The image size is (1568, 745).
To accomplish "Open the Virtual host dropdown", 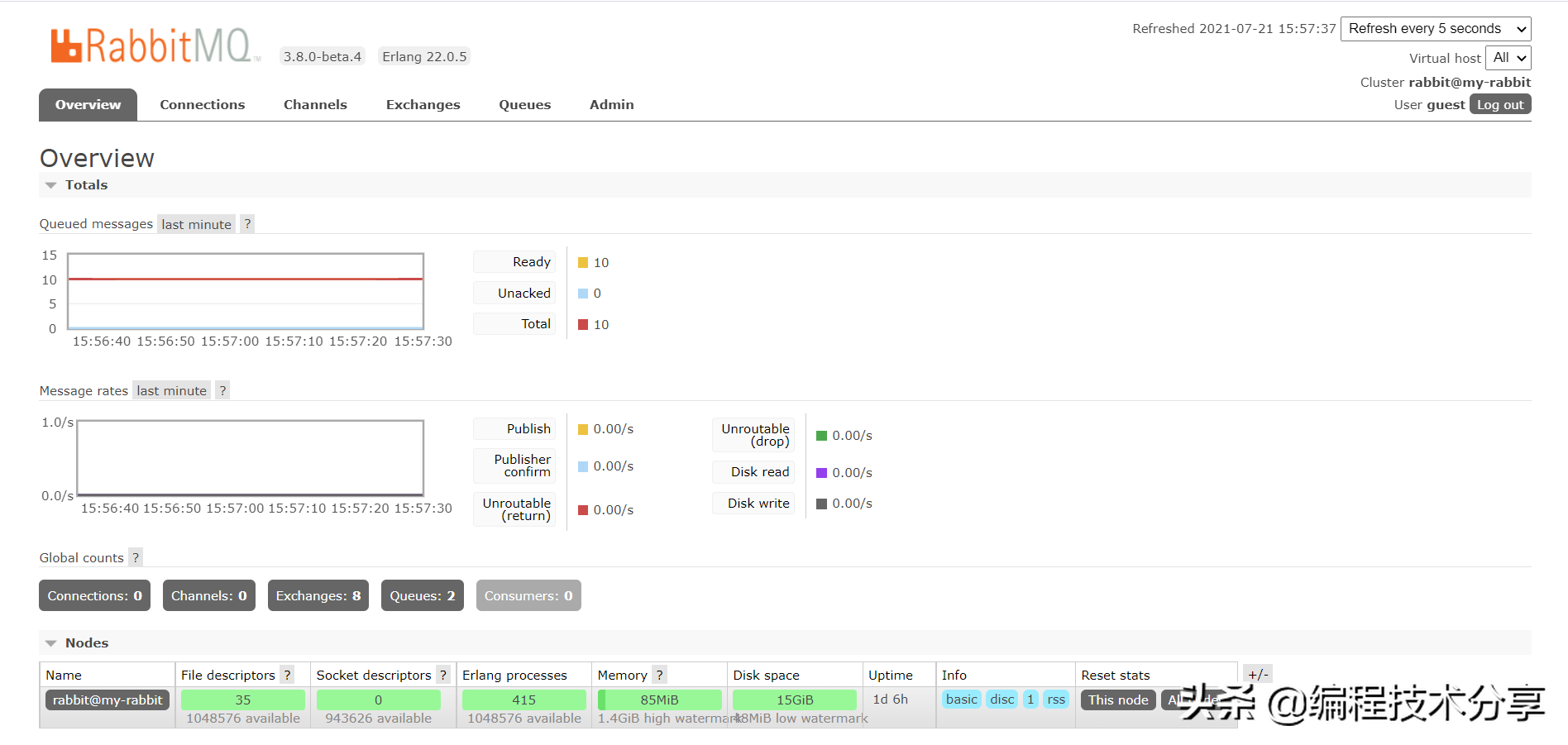I will tap(1508, 58).
